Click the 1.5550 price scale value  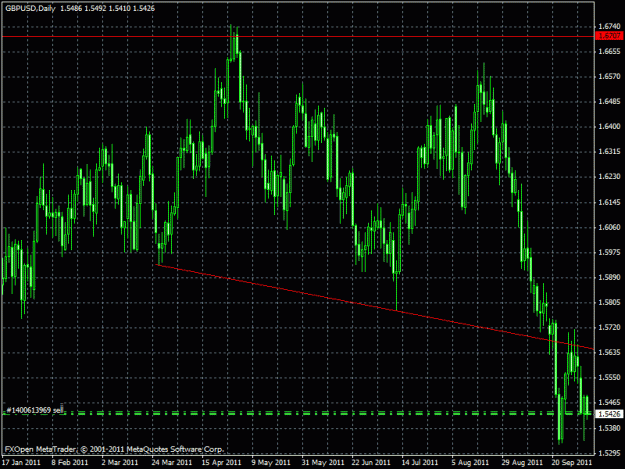coord(609,377)
